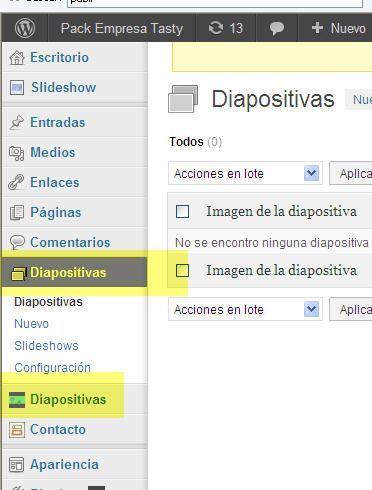Click the green Diapositivas image icon
This screenshot has height=490, width=372.
17,400
